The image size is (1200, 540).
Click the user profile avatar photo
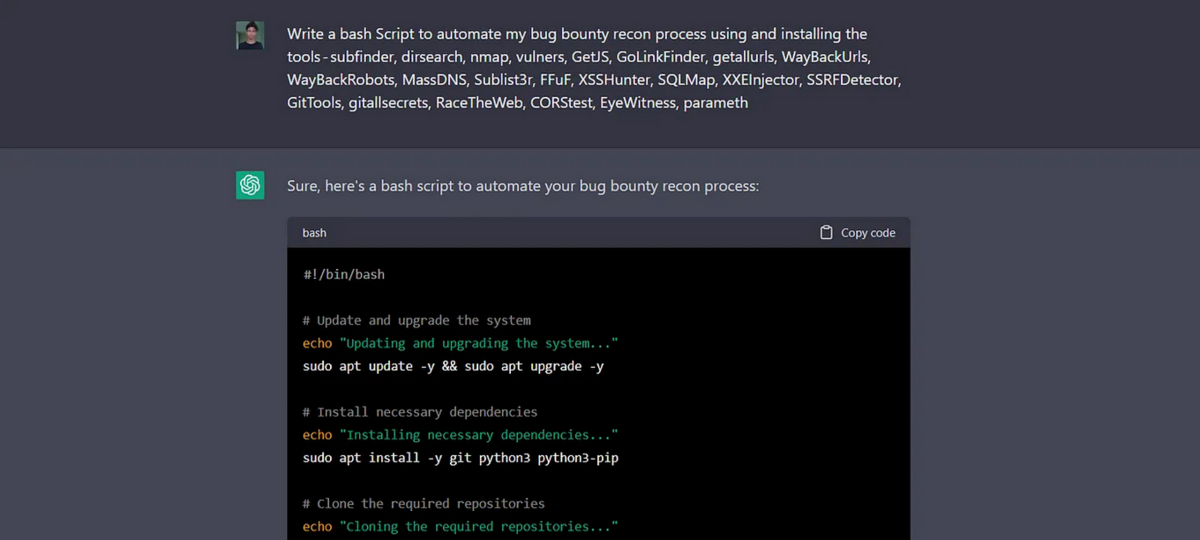click(250, 35)
